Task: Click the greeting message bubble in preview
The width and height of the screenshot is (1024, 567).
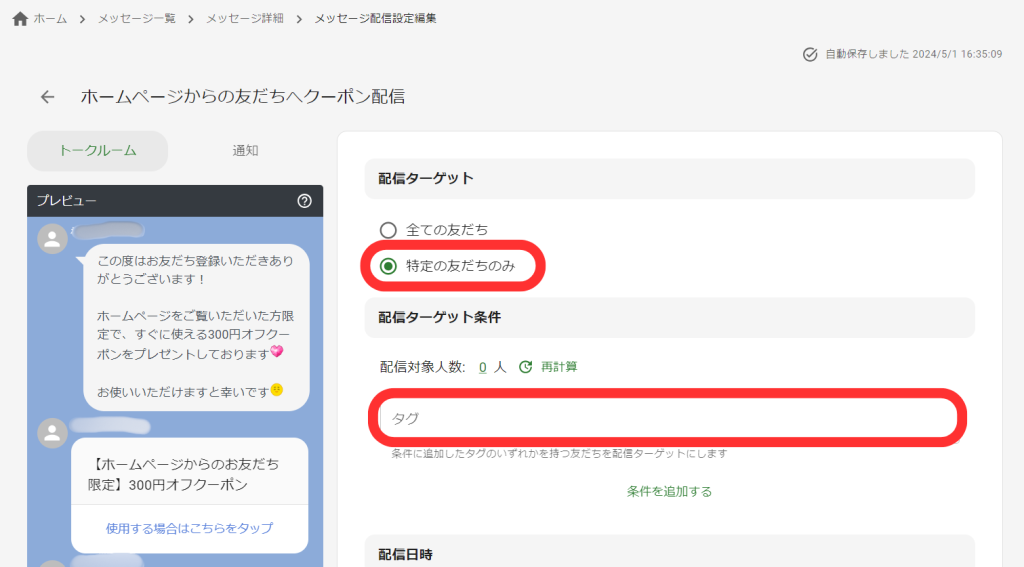Action: [x=196, y=327]
